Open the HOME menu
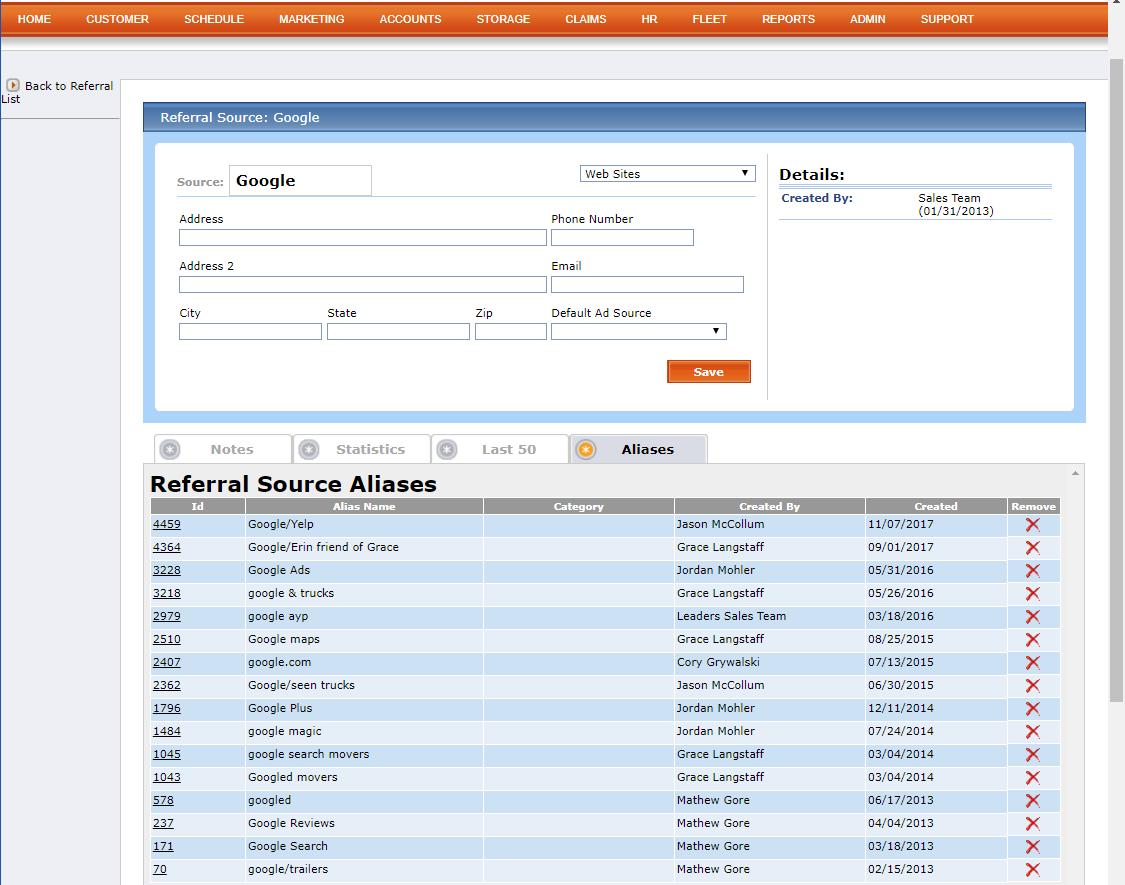The width and height of the screenshot is (1125, 885). 34,19
